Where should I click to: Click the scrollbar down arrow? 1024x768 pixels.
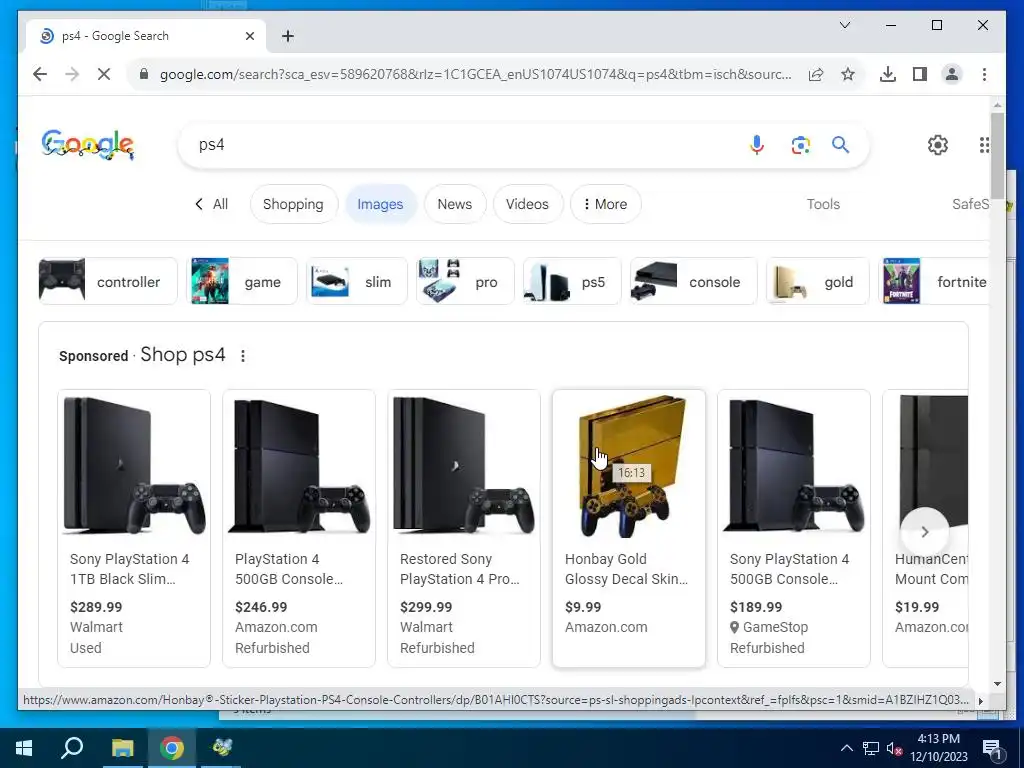point(997,684)
